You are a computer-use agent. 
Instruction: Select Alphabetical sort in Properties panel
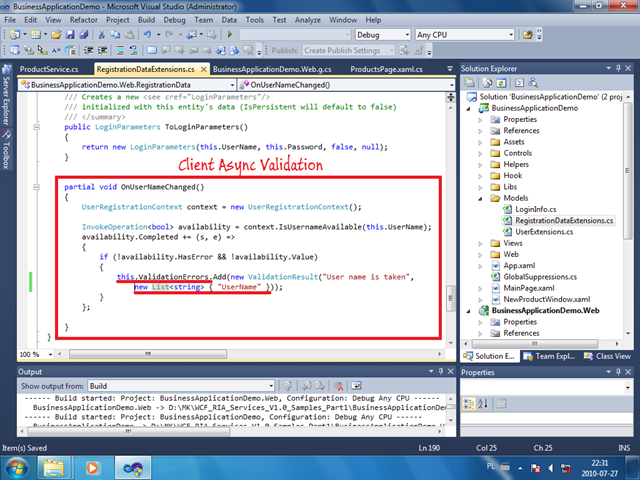[x=483, y=404]
